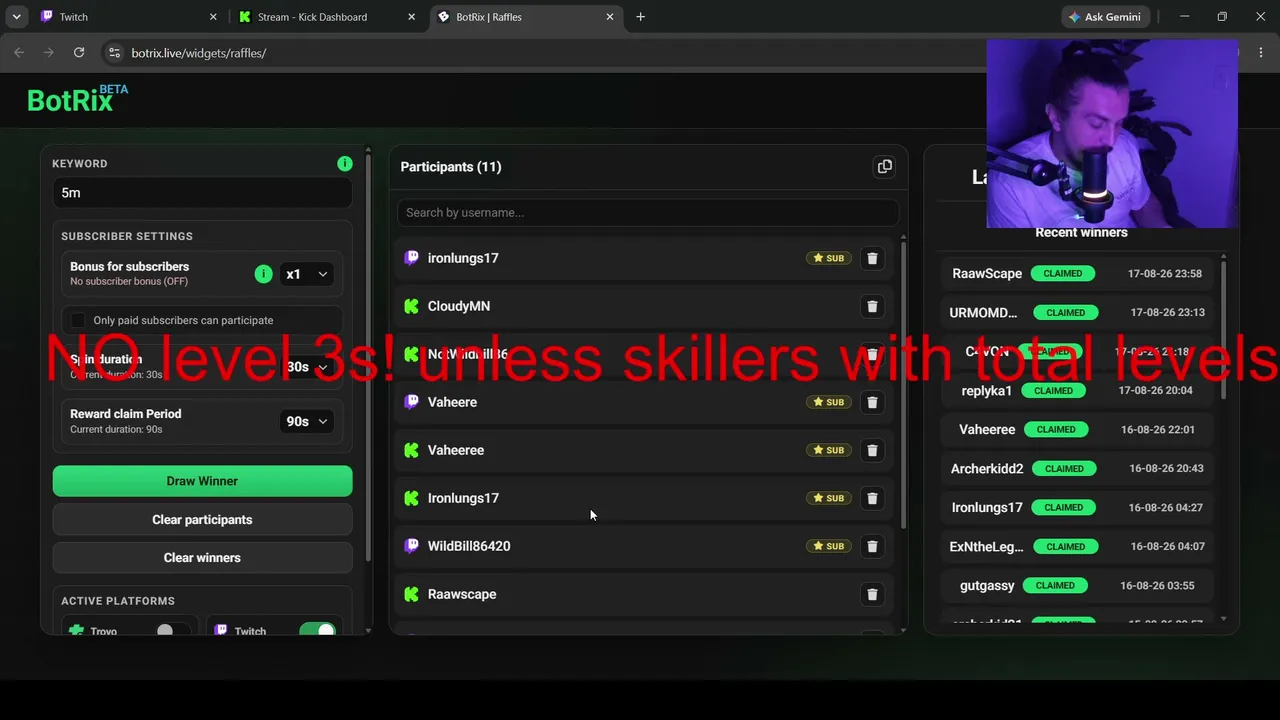Click the Kick icon beside Vaheeree
This screenshot has height=720, width=1280.
coord(411,450)
